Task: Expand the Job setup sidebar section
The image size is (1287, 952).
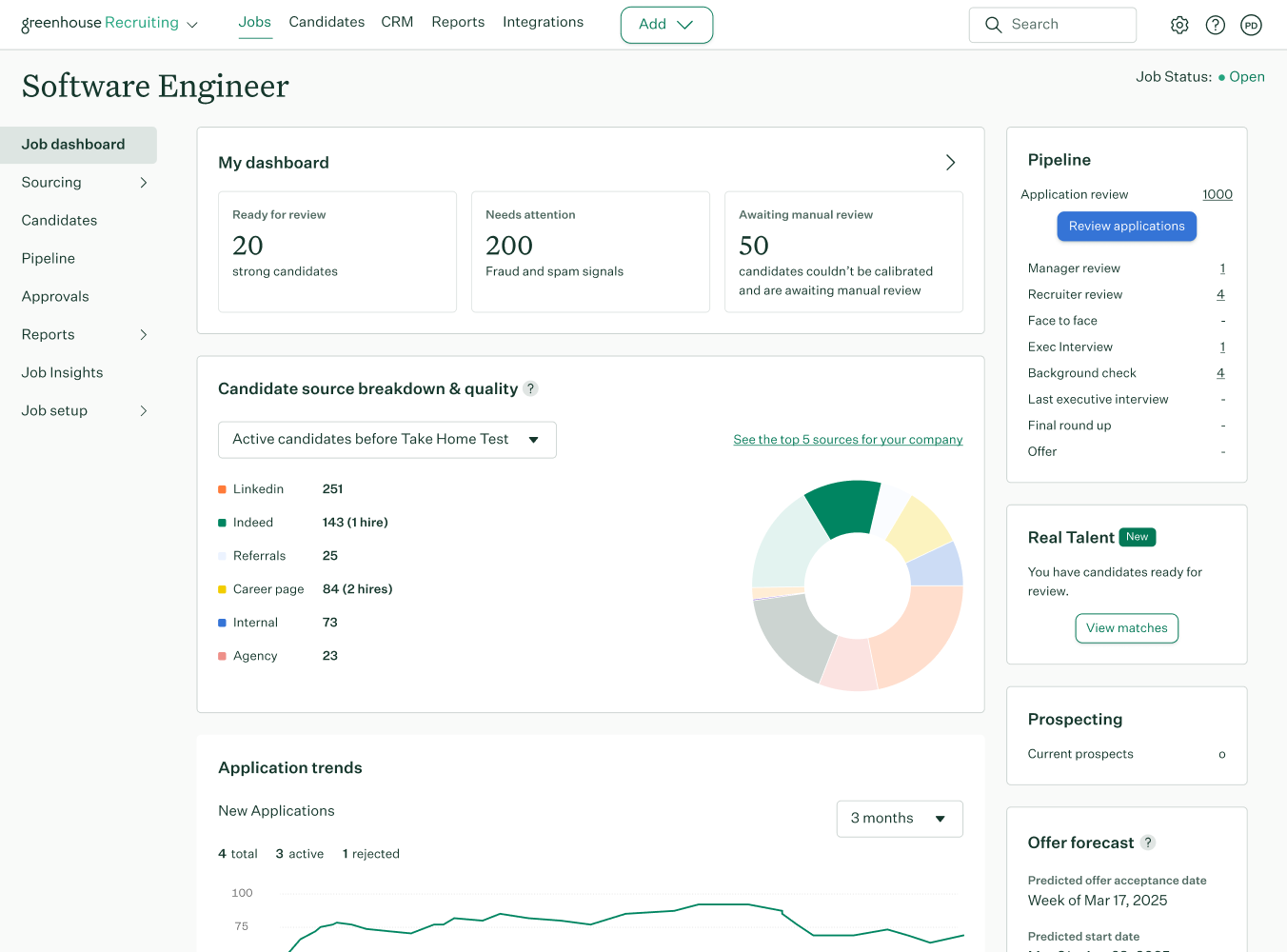Action: (x=144, y=411)
